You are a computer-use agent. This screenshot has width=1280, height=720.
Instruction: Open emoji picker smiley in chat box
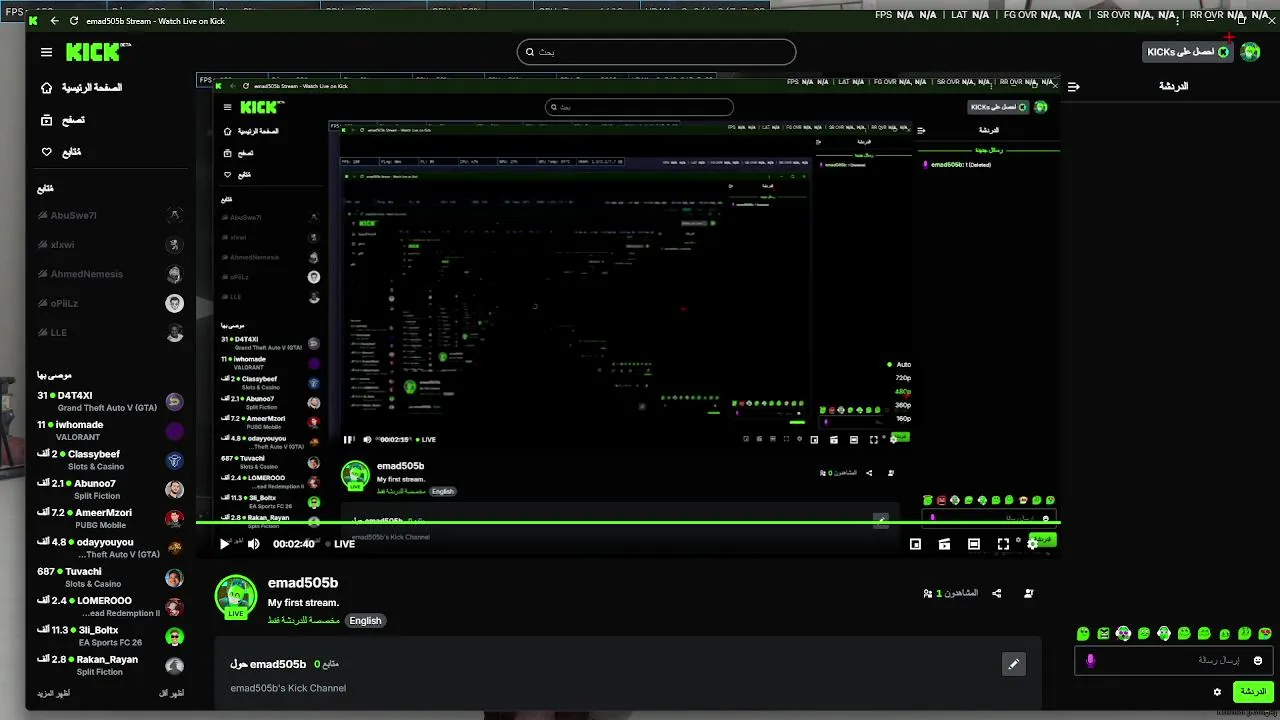[x=1258, y=660]
